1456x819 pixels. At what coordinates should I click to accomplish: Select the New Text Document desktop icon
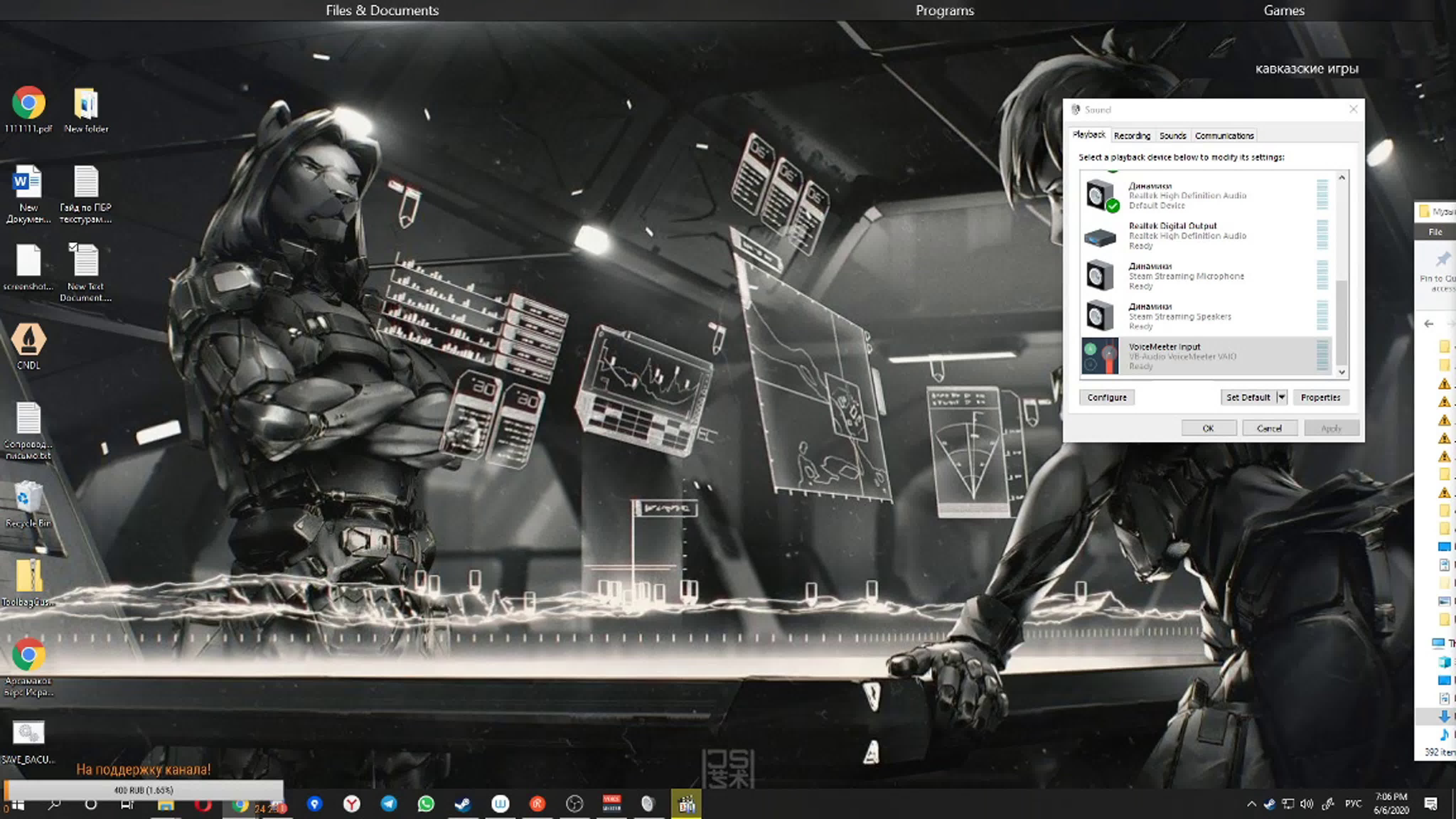pos(86,273)
